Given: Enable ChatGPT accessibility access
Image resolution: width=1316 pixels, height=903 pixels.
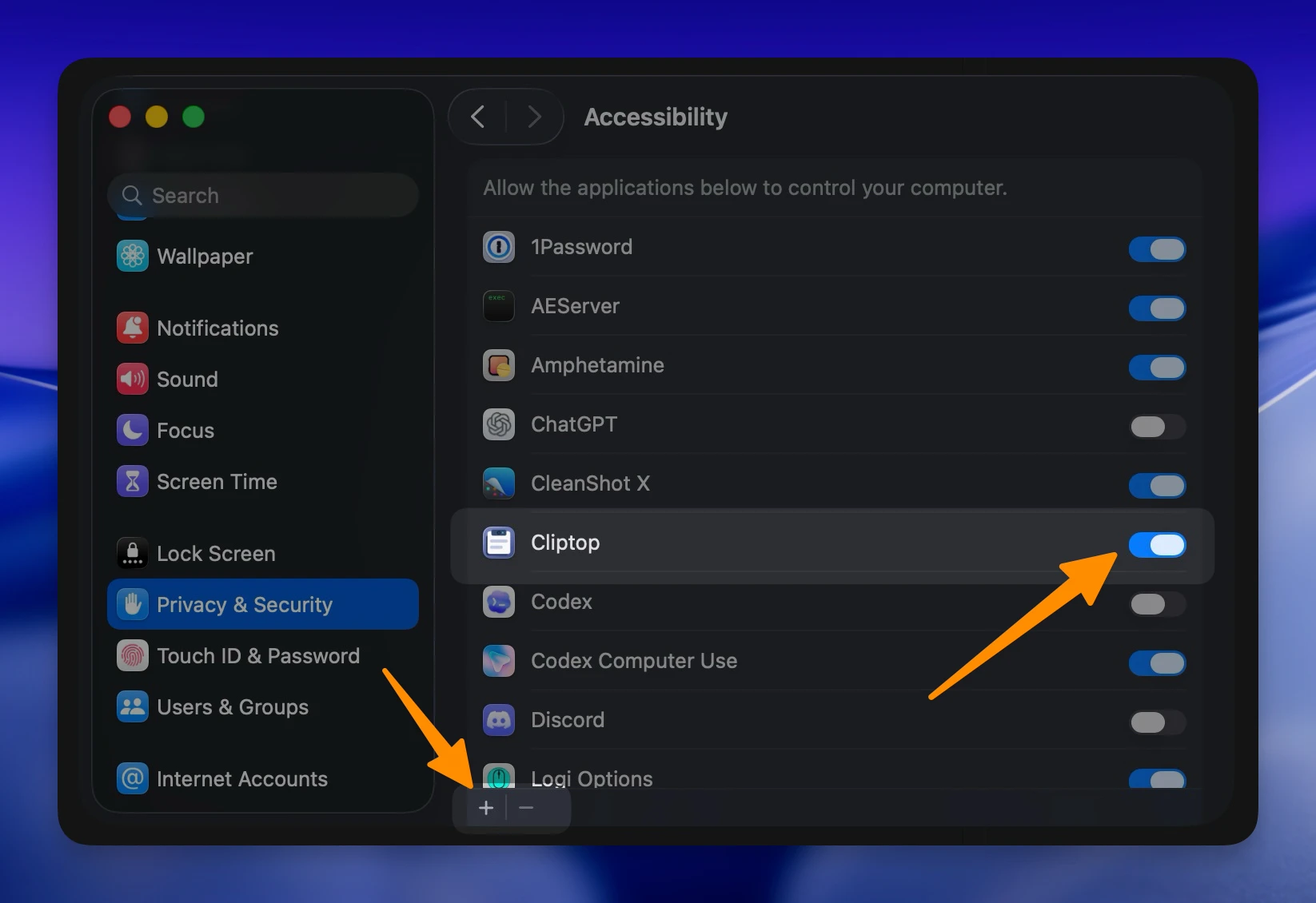Looking at the screenshot, I should 1157,427.
